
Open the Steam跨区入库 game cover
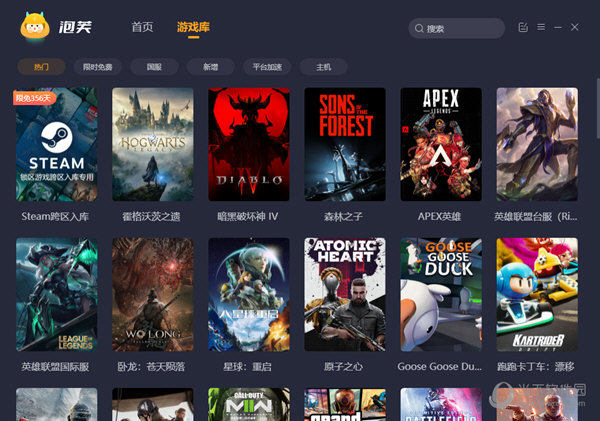click(57, 144)
